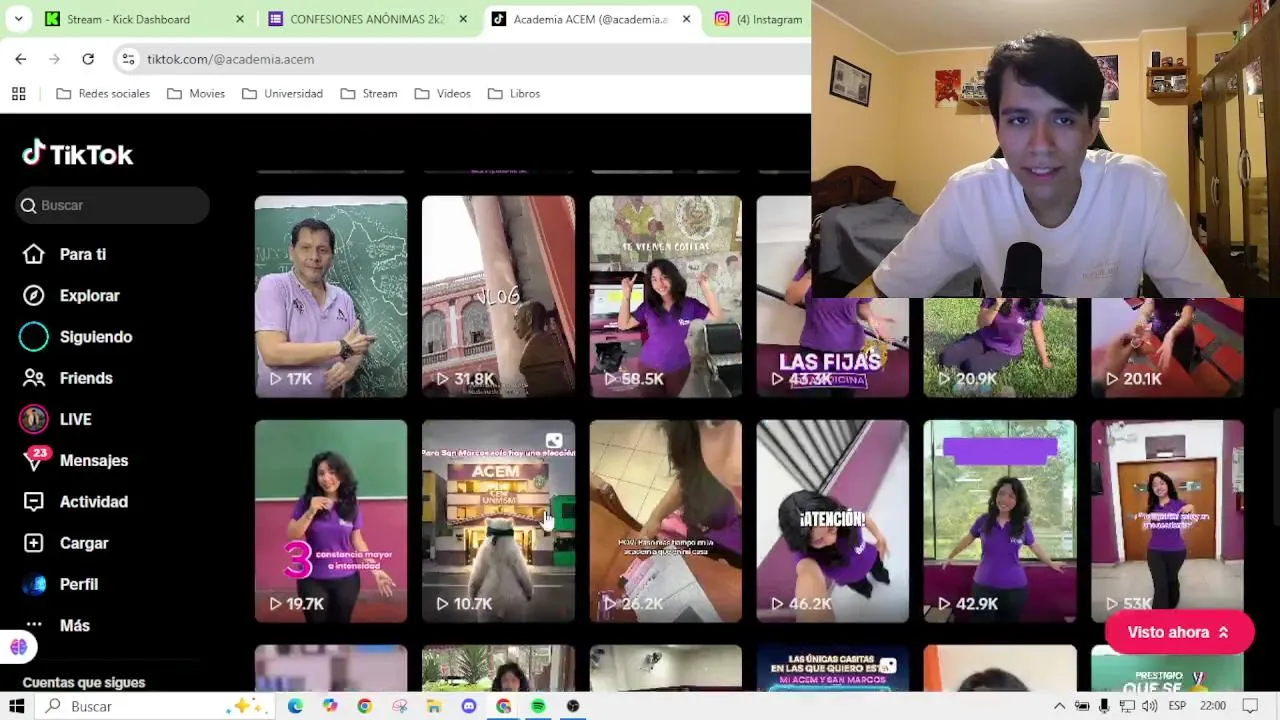Viewport: 1280px width, 720px height.
Task: Open the Explorar compass page
Action: point(70,295)
